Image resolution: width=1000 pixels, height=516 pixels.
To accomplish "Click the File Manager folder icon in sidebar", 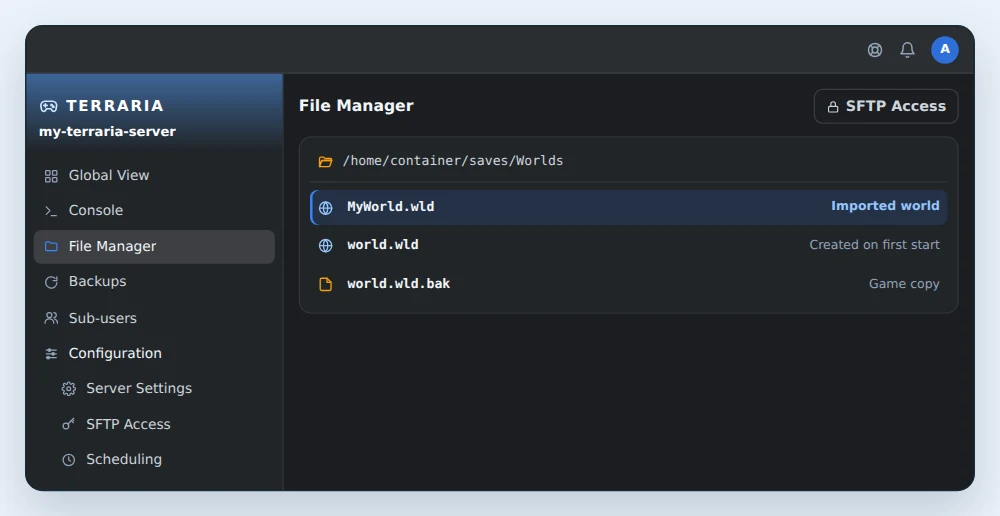I will coord(51,246).
